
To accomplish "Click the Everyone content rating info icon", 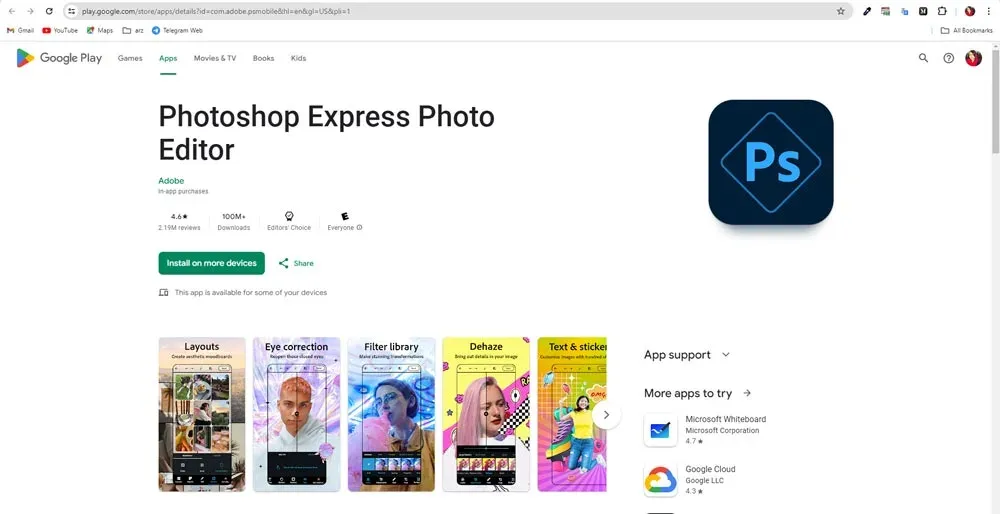I will click(360, 228).
